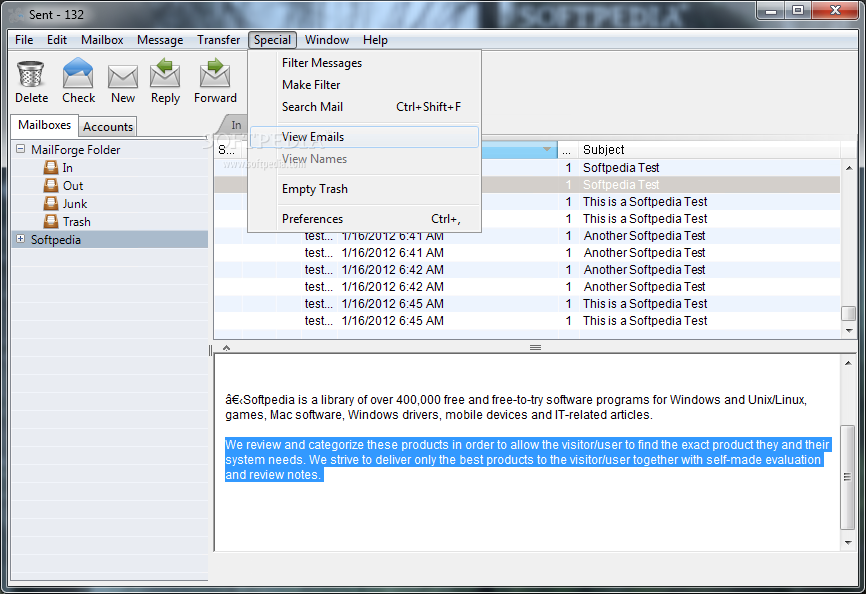Click the Subject column header
The height and width of the screenshot is (594, 866).
pos(709,150)
